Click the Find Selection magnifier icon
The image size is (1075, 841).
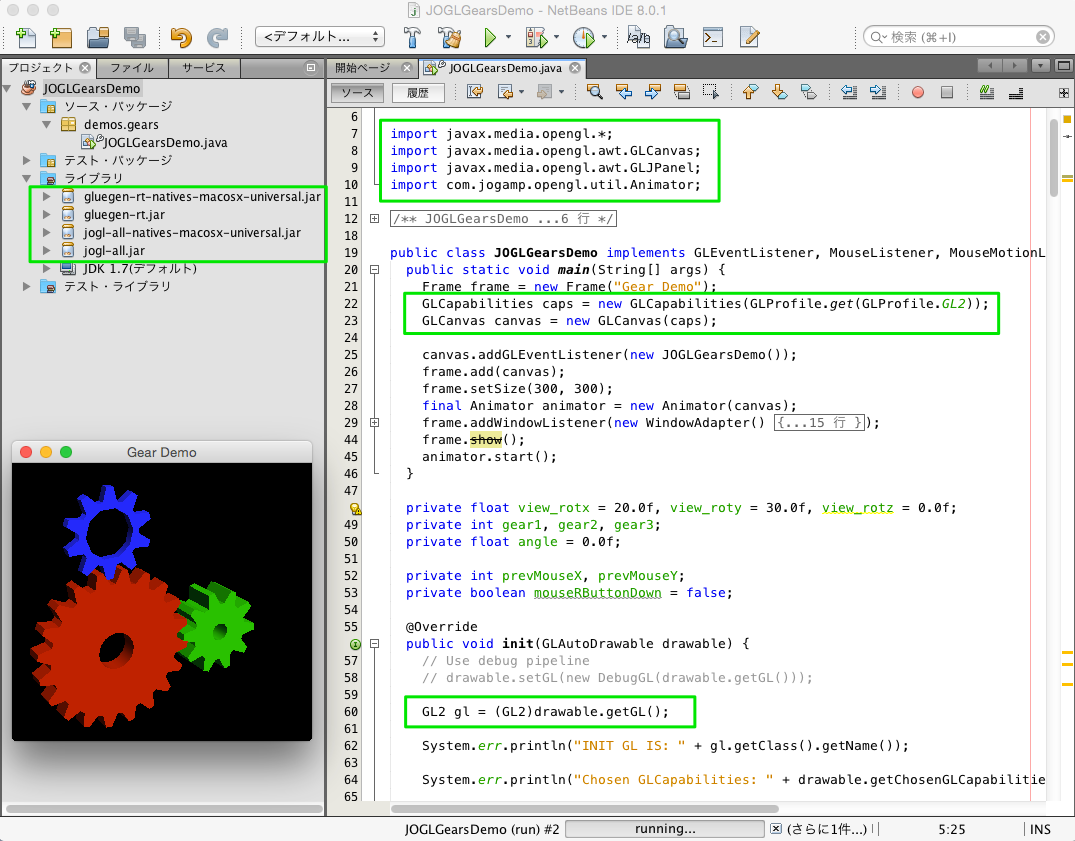click(x=594, y=92)
